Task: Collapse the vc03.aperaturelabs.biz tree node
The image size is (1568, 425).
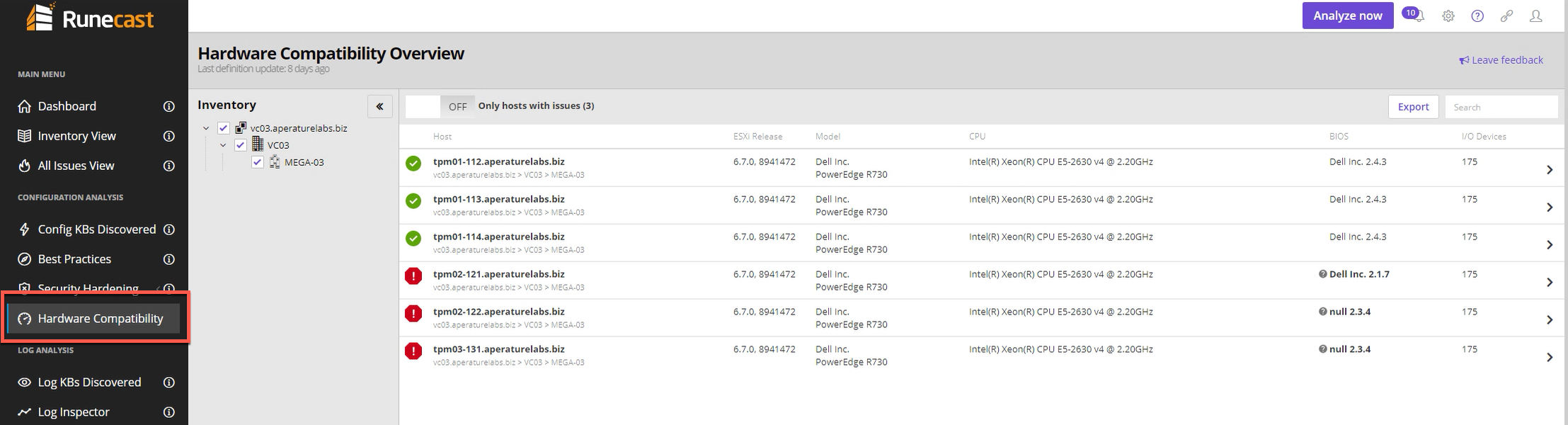Action: coord(206,128)
